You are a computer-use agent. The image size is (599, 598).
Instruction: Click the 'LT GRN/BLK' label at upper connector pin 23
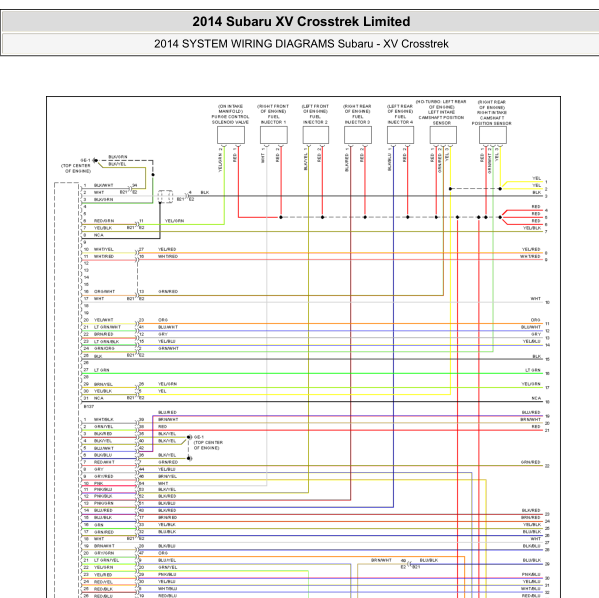[x=107, y=341]
